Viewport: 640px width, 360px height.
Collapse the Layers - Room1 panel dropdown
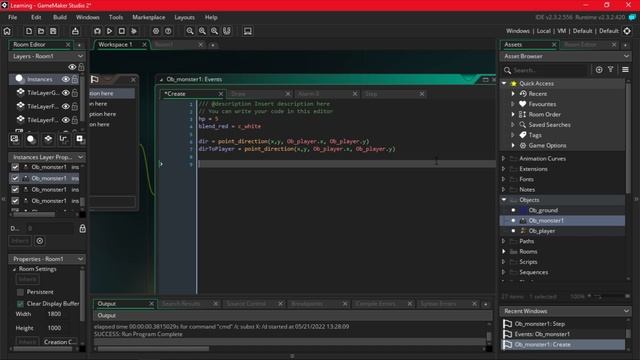(80, 56)
